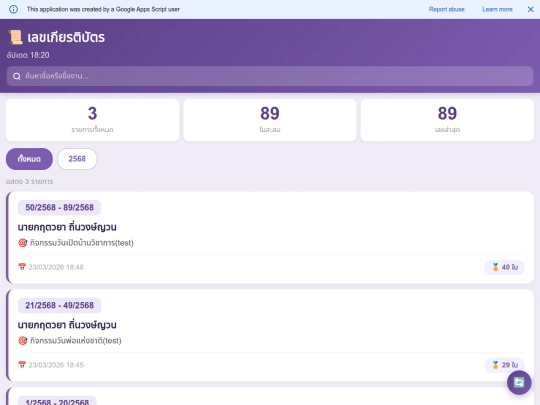This screenshot has height=405, width=540.
Task: Dismiss the Google Apps Script banner
Action: click(530, 9)
